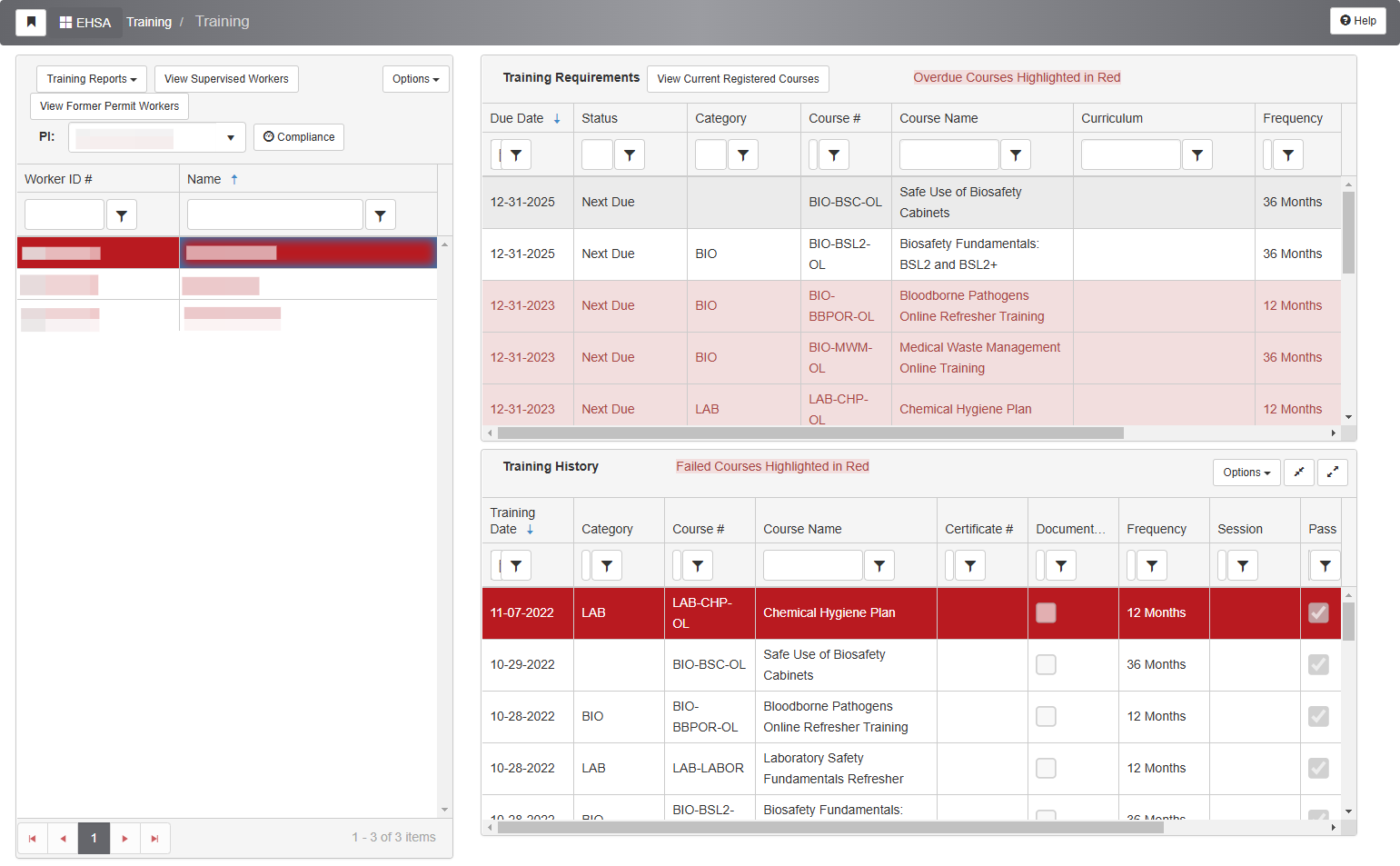Filter the Worker ID # column

pos(122,215)
